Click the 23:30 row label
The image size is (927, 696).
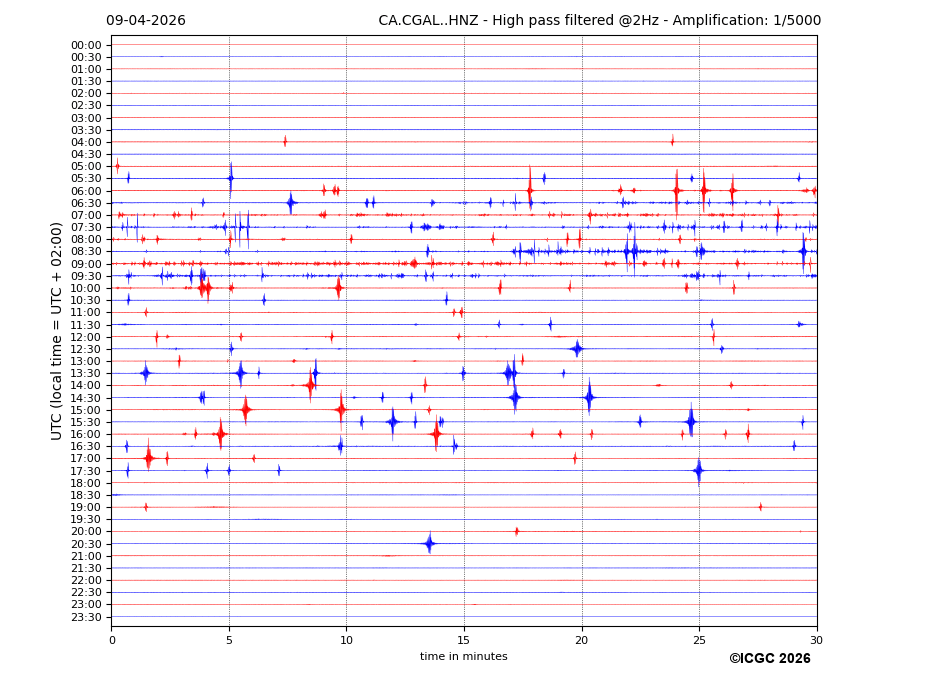pos(86,617)
